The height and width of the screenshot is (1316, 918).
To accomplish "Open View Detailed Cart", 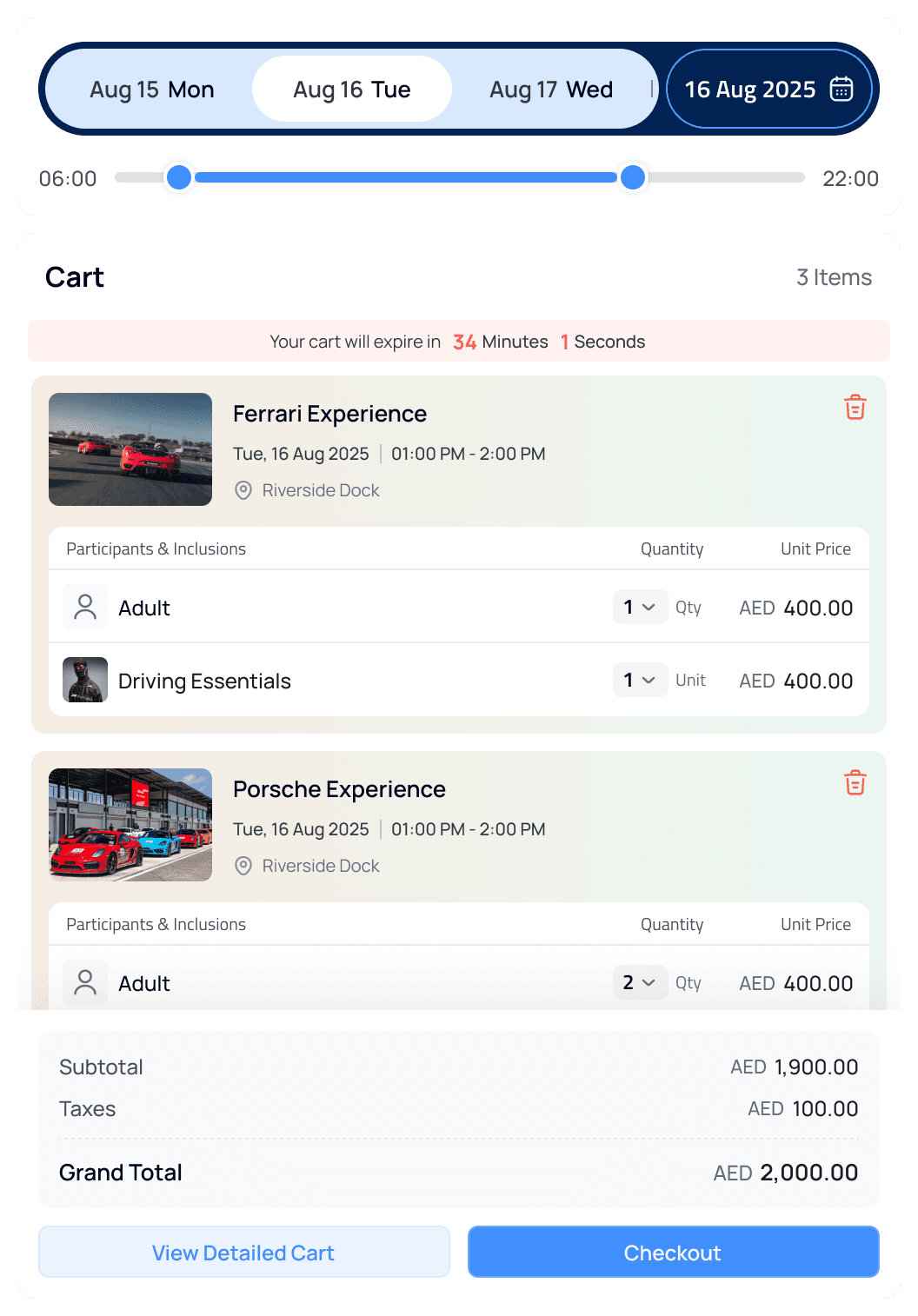I will (x=243, y=1252).
